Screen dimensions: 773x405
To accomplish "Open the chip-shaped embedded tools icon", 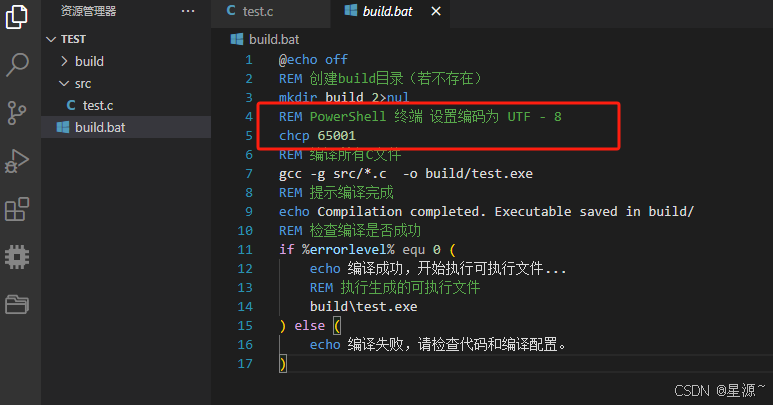I will (x=17, y=257).
